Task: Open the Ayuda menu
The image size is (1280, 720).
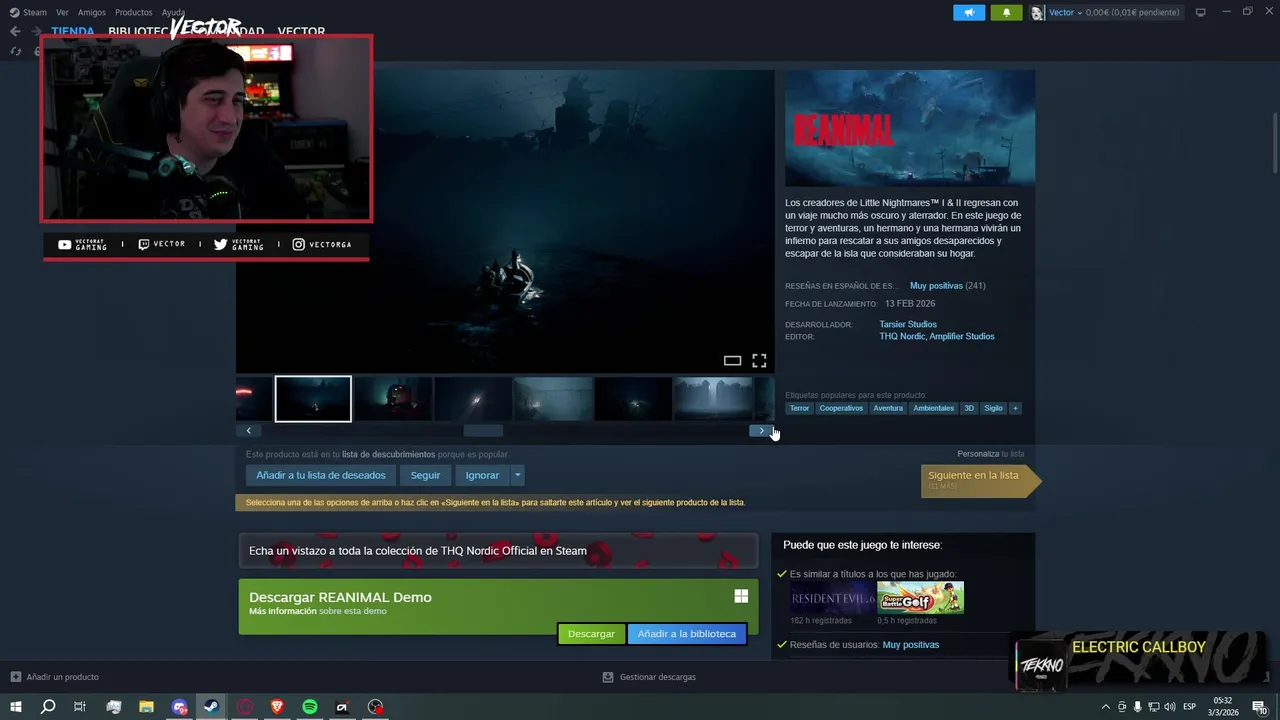Action: [x=173, y=12]
